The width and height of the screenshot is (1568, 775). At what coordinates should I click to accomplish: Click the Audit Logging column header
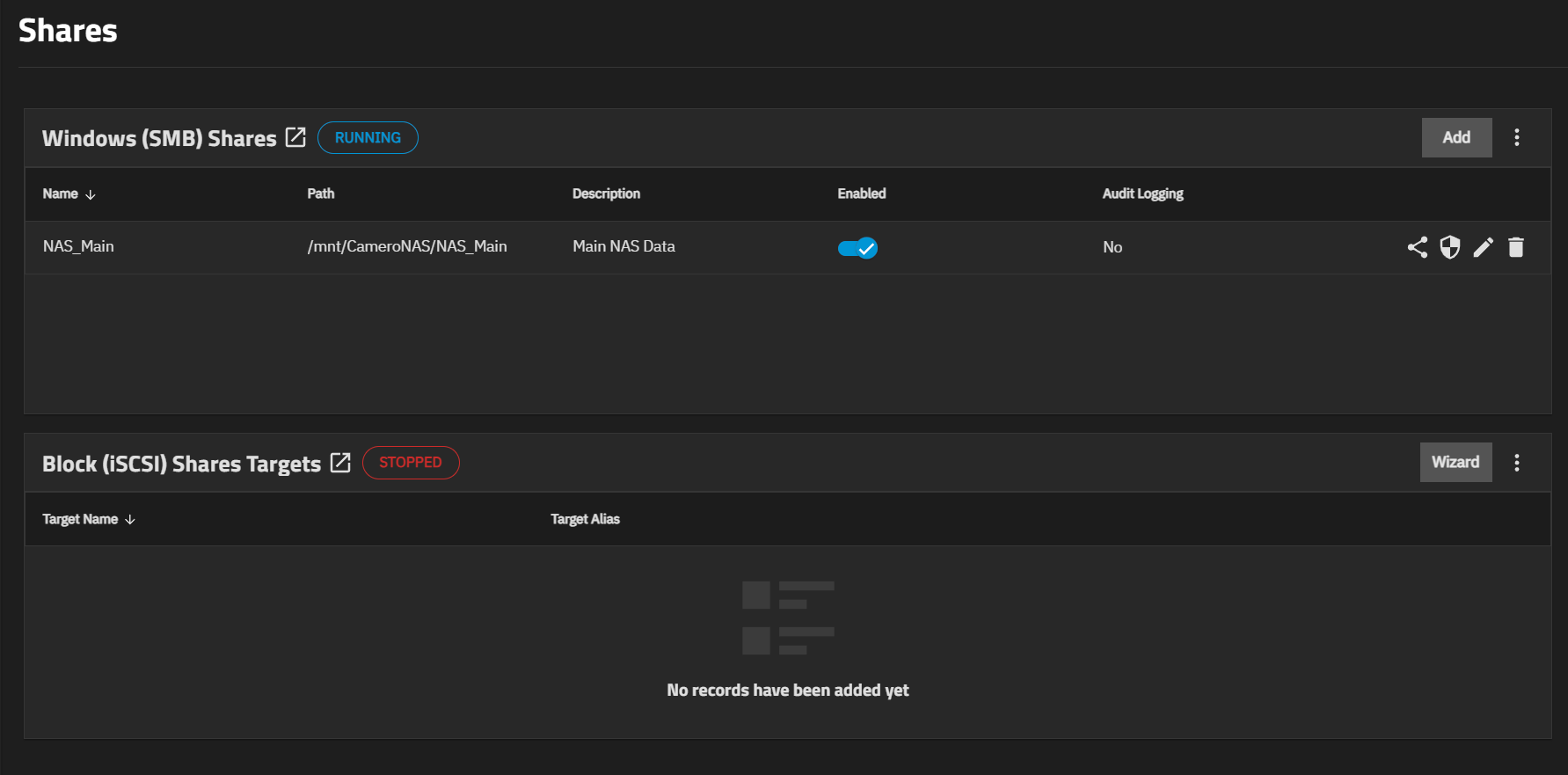pyautogui.click(x=1142, y=194)
